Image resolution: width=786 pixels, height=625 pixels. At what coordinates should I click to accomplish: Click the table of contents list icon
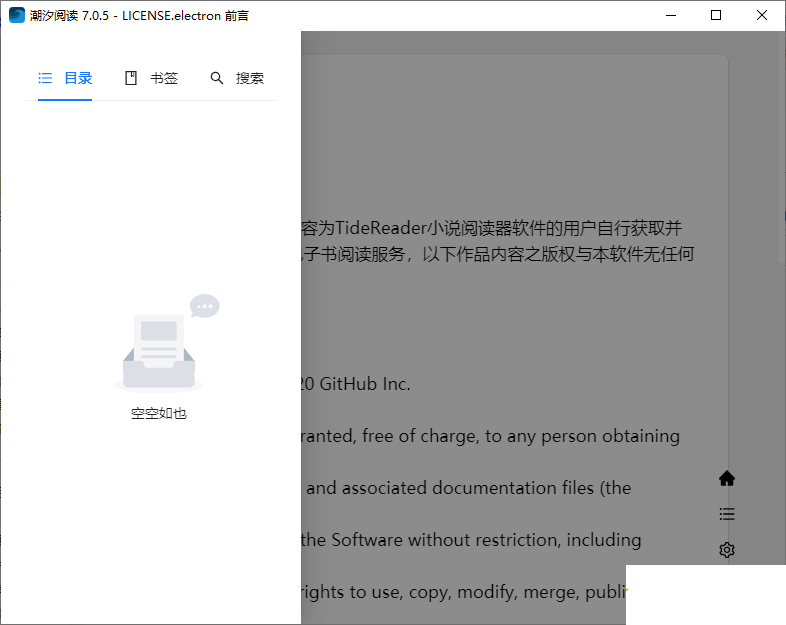(726, 514)
